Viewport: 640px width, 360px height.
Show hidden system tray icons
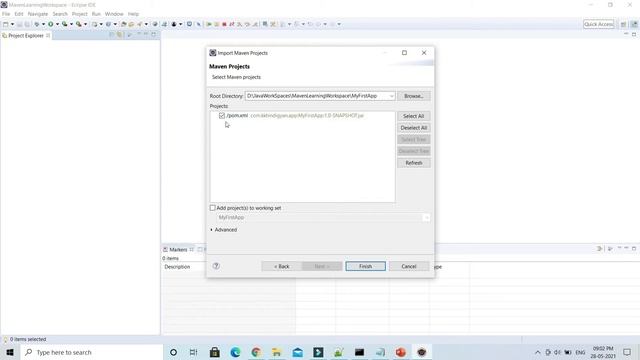pos(538,352)
